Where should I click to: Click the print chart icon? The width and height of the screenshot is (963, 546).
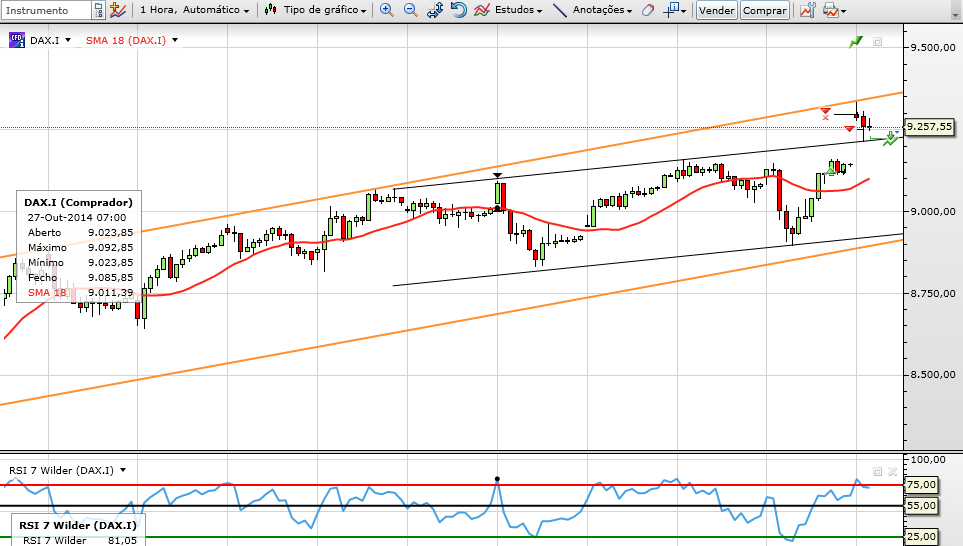point(830,10)
